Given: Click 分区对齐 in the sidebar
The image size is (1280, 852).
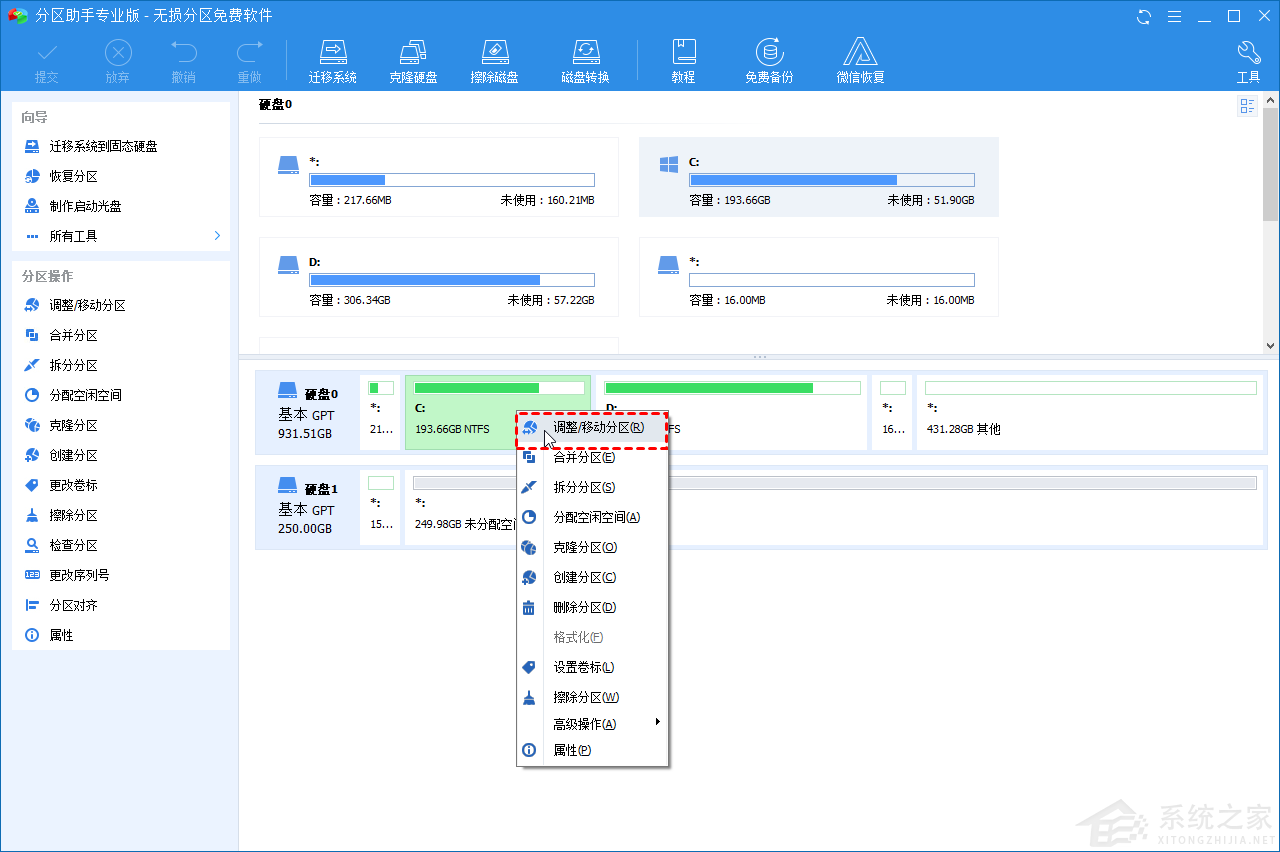Looking at the screenshot, I should (x=73, y=605).
